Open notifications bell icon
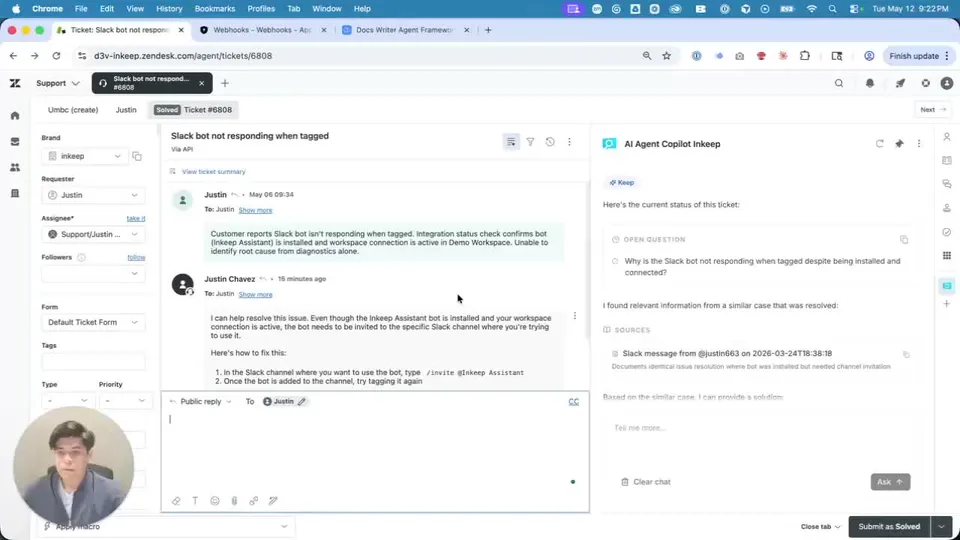The width and height of the screenshot is (960, 540). coord(869,83)
